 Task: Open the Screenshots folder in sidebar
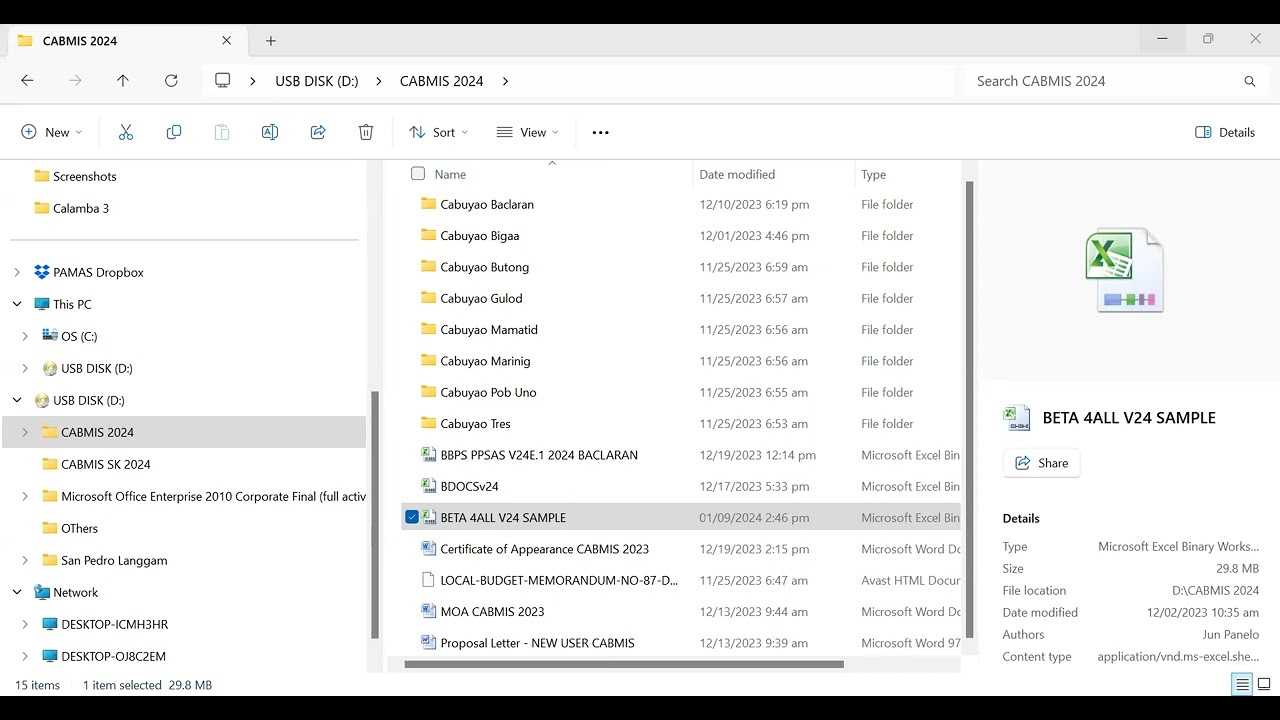[x=75, y=176]
